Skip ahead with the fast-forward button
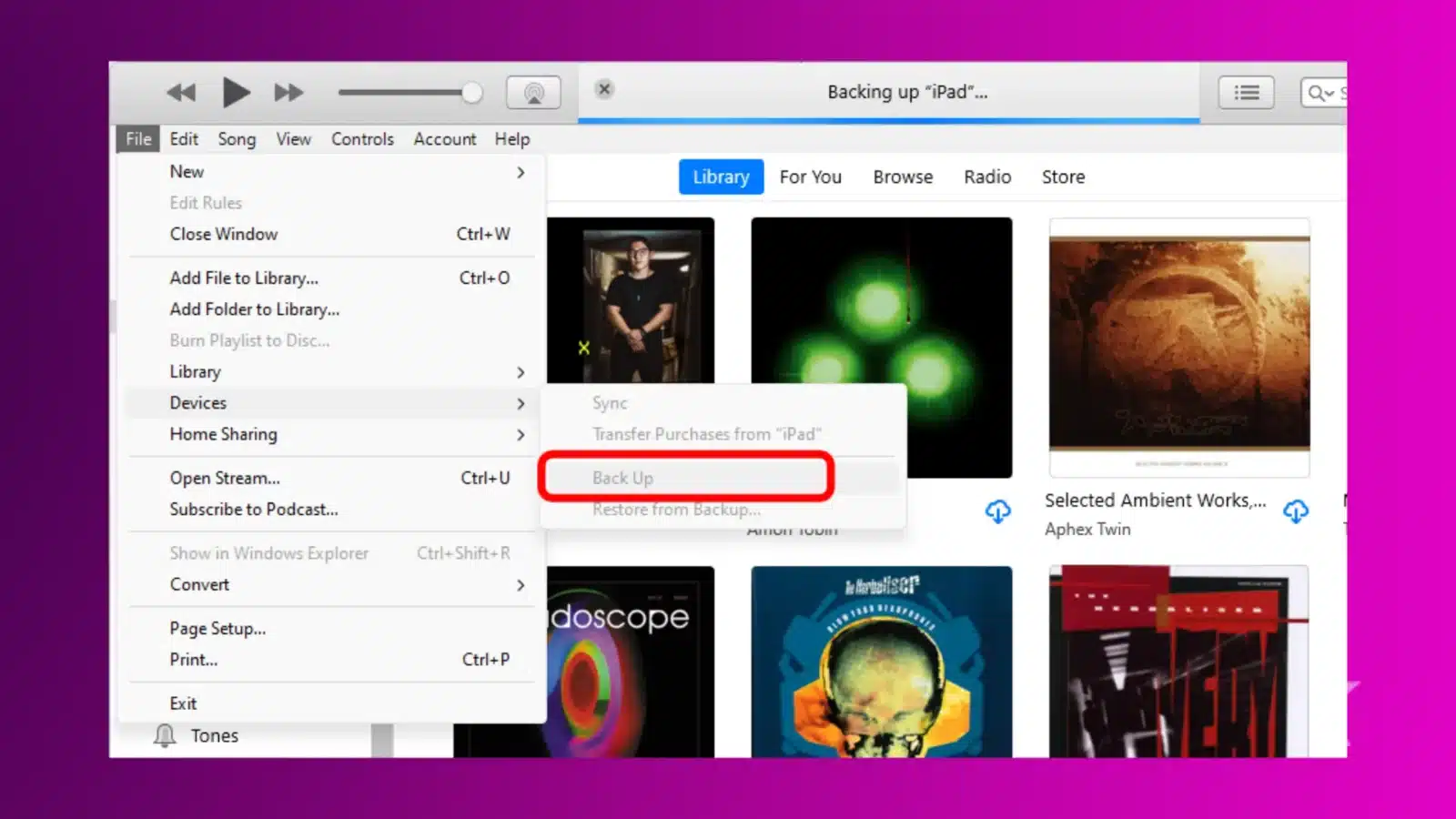The image size is (1456, 819). [x=288, y=92]
